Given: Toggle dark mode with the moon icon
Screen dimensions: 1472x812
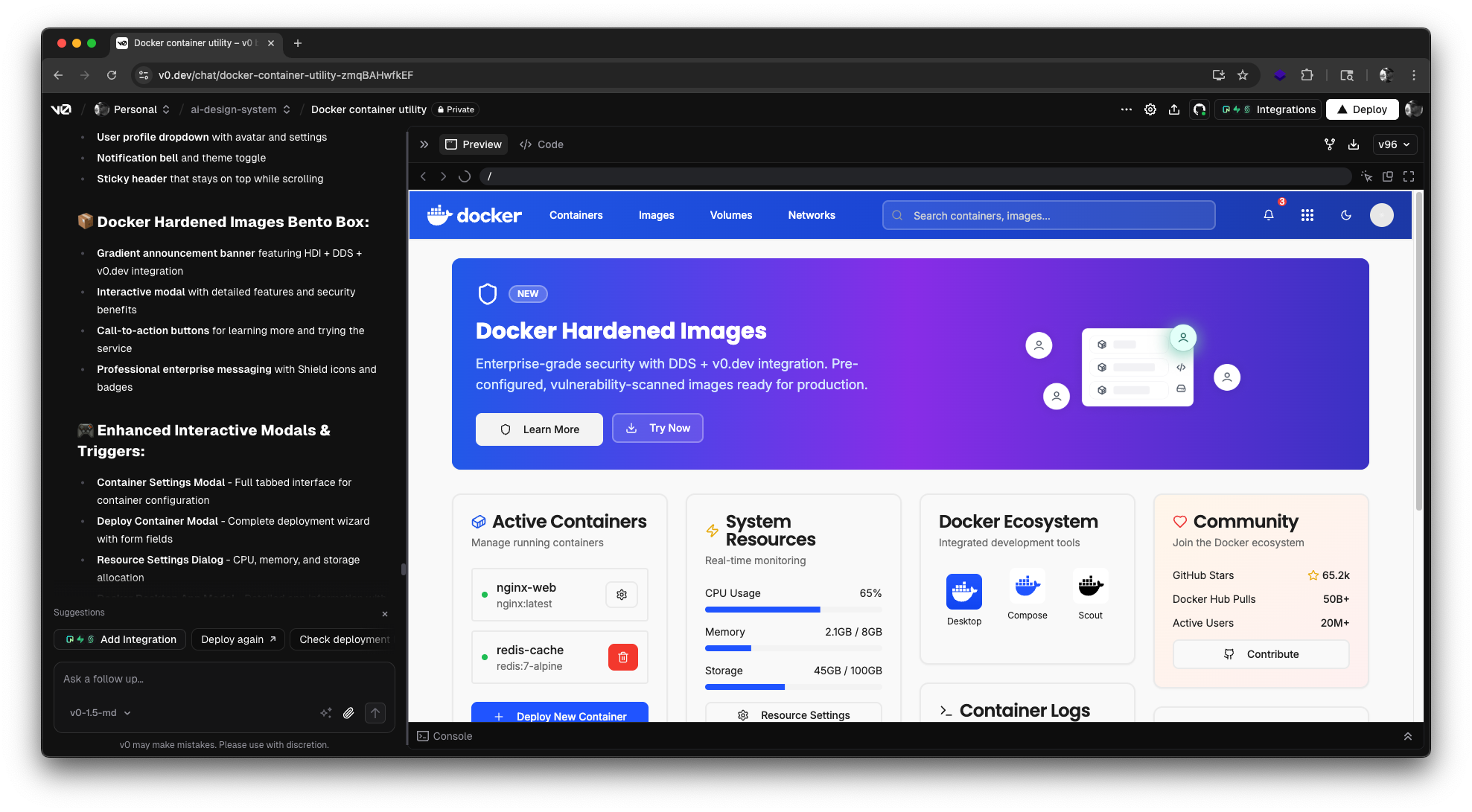Looking at the screenshot, I should click(1346, 215).
